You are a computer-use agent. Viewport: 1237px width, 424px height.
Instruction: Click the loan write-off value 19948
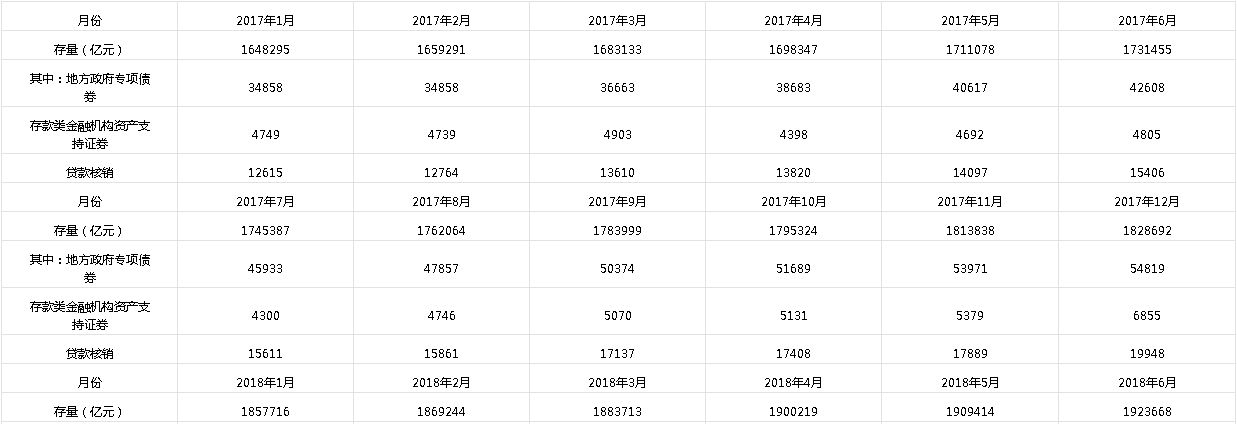coord(1148,353)
